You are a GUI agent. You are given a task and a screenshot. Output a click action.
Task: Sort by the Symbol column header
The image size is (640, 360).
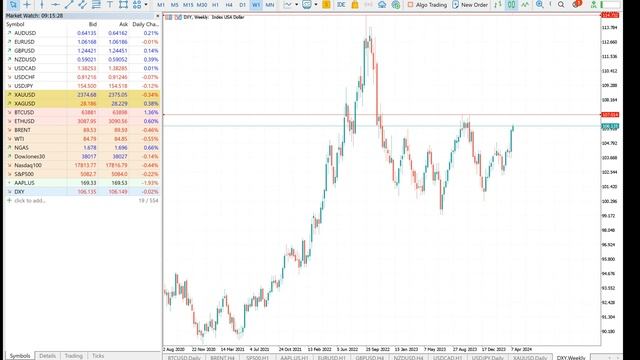pos(15,24)
